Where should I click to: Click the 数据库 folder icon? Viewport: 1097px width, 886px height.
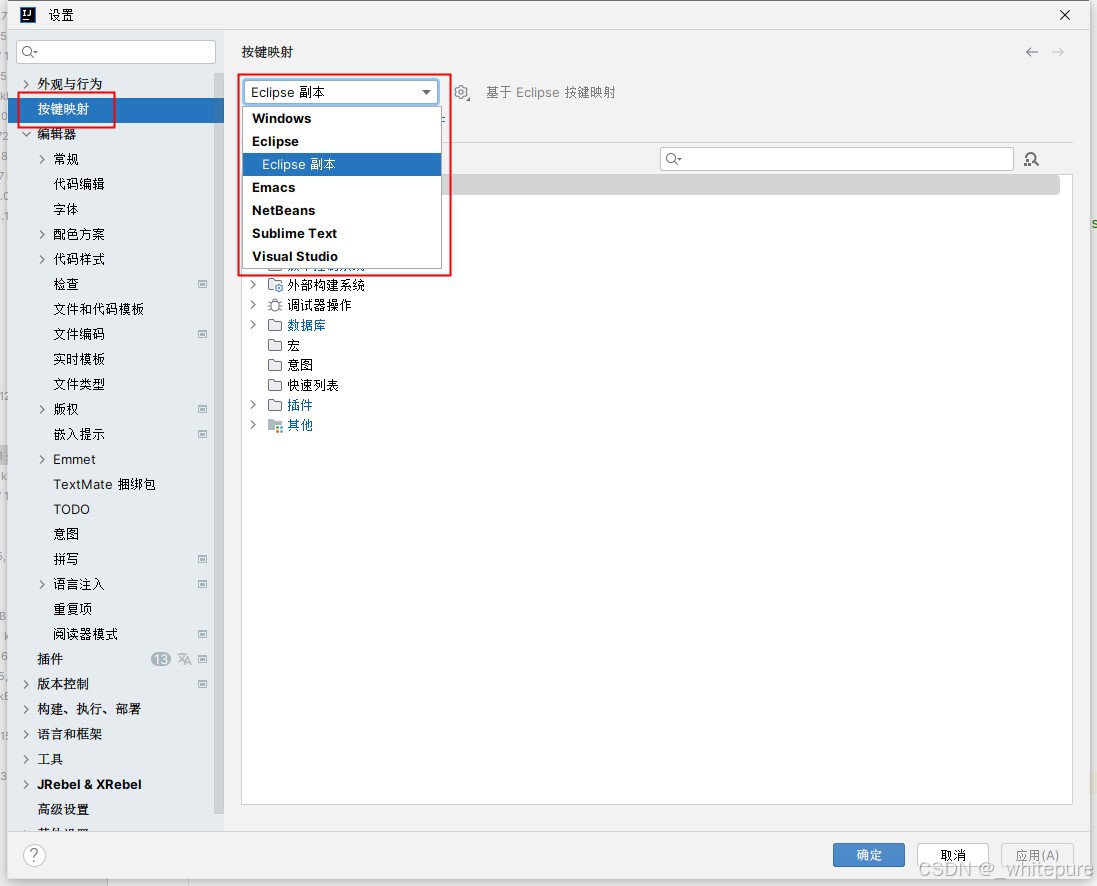[x=275, y=325]
